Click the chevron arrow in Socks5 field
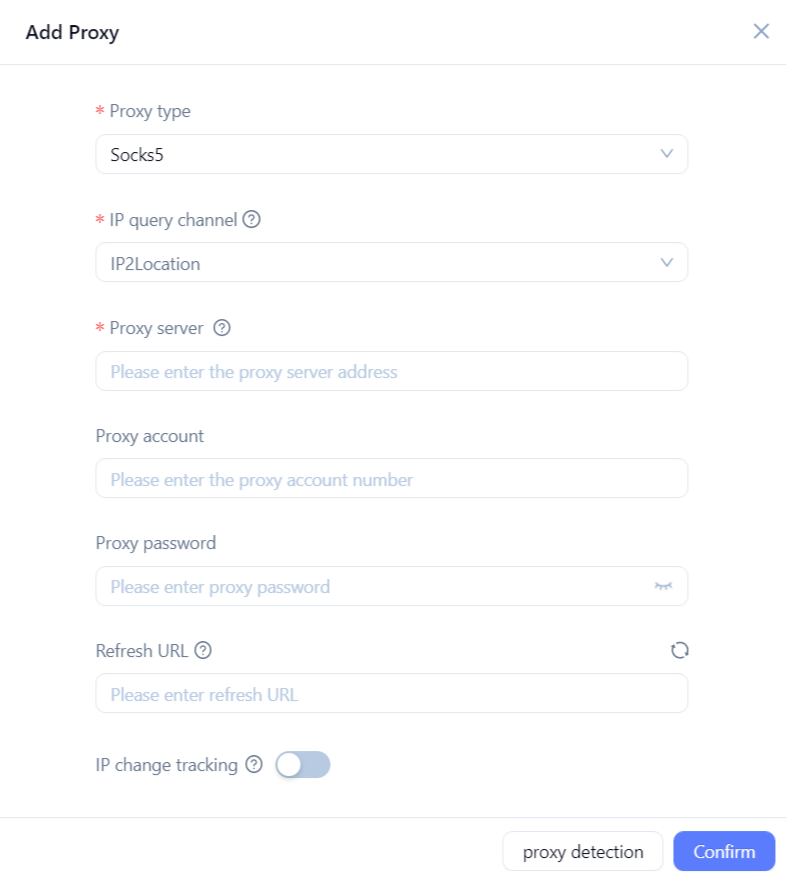The height and width of the screenshot is (877, 786). (667, 155)
